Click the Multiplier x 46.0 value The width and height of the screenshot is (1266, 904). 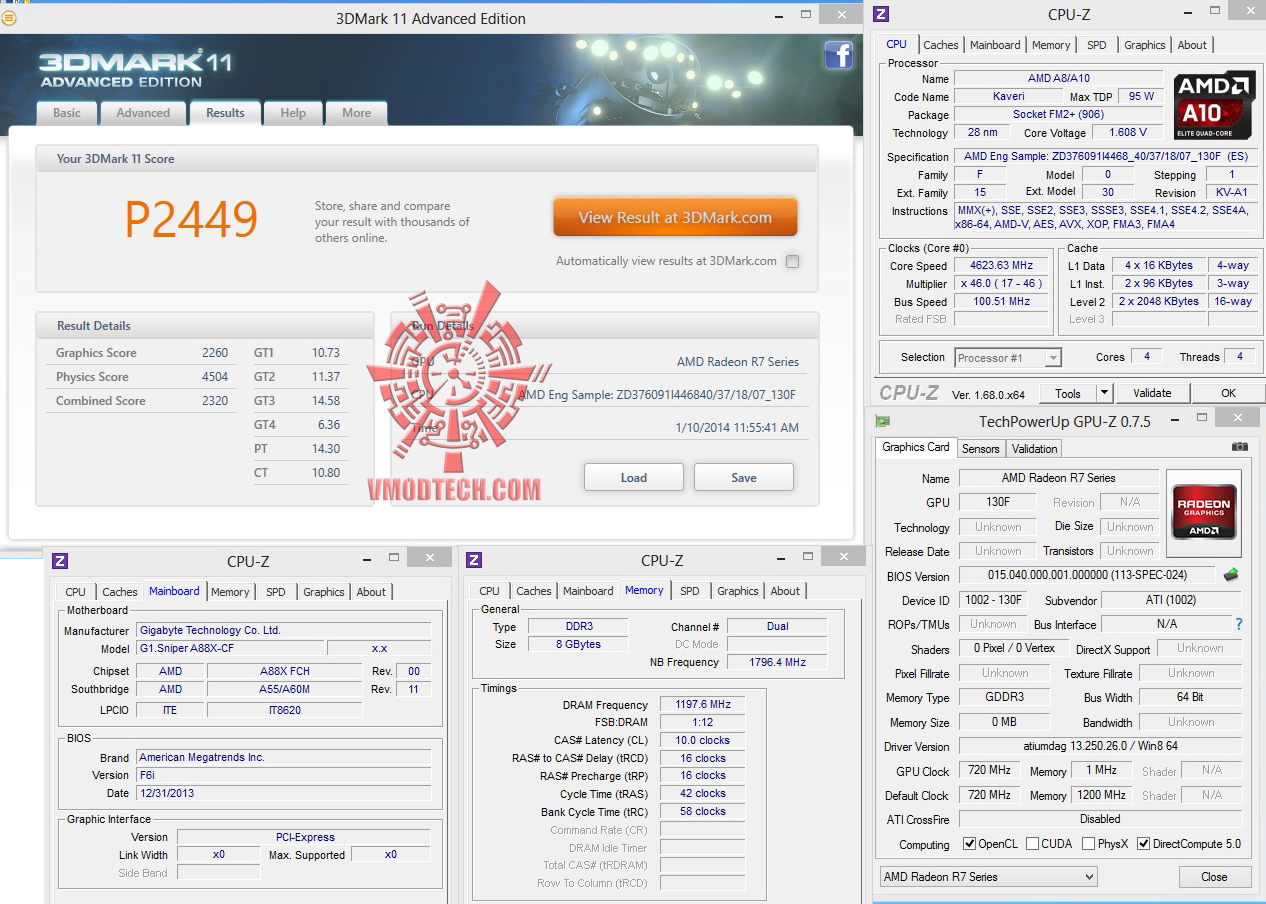click(1001, 284)
